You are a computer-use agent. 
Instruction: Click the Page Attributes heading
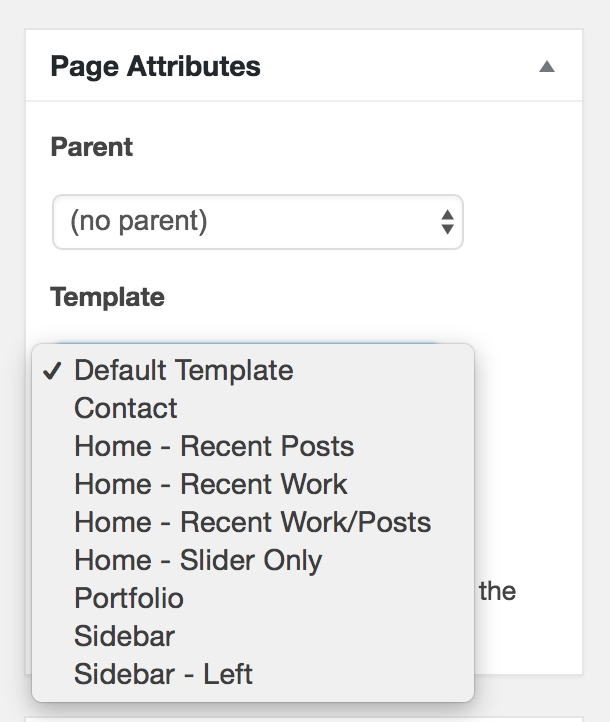[156, 67]
